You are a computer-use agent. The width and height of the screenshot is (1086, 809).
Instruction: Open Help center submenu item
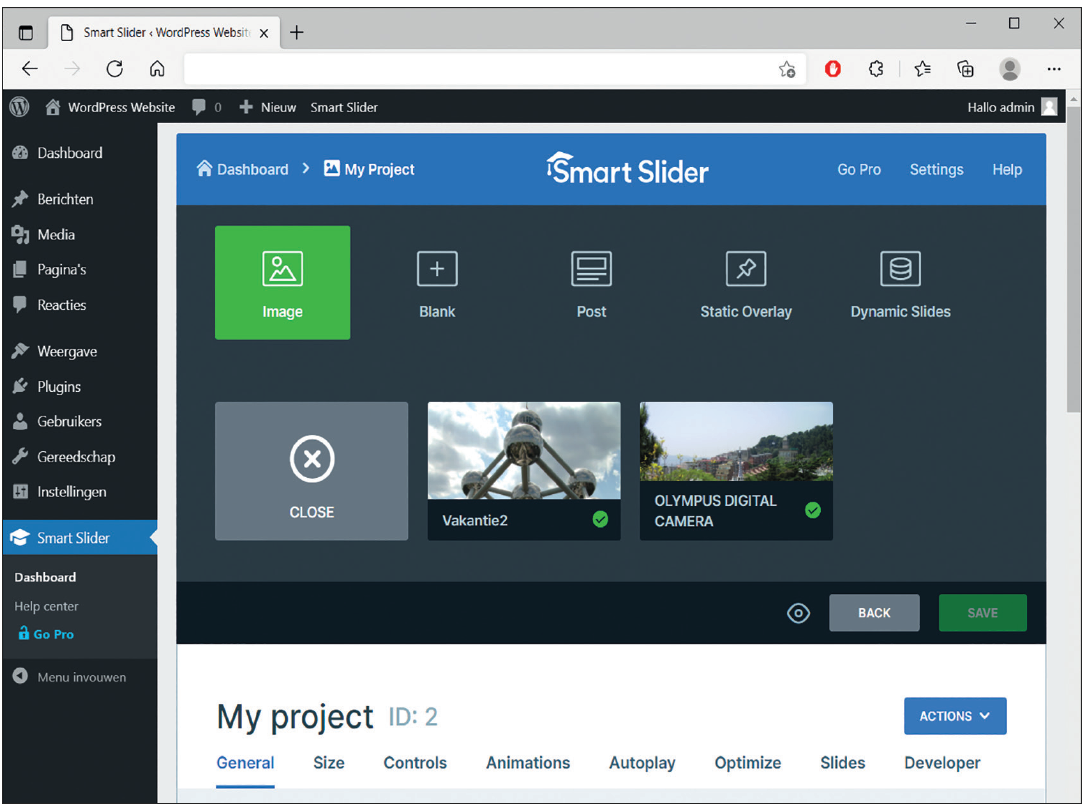[x=46, y=606]
